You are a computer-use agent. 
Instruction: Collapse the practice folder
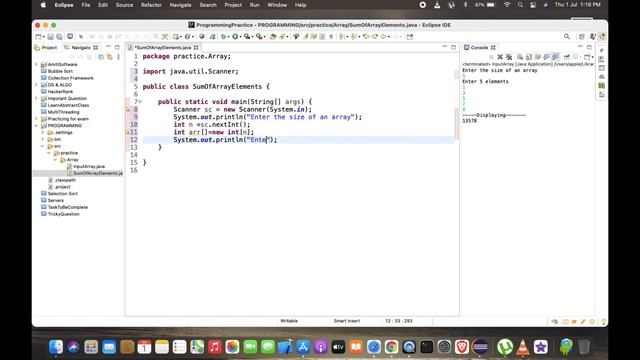click(x=49, y=153)
